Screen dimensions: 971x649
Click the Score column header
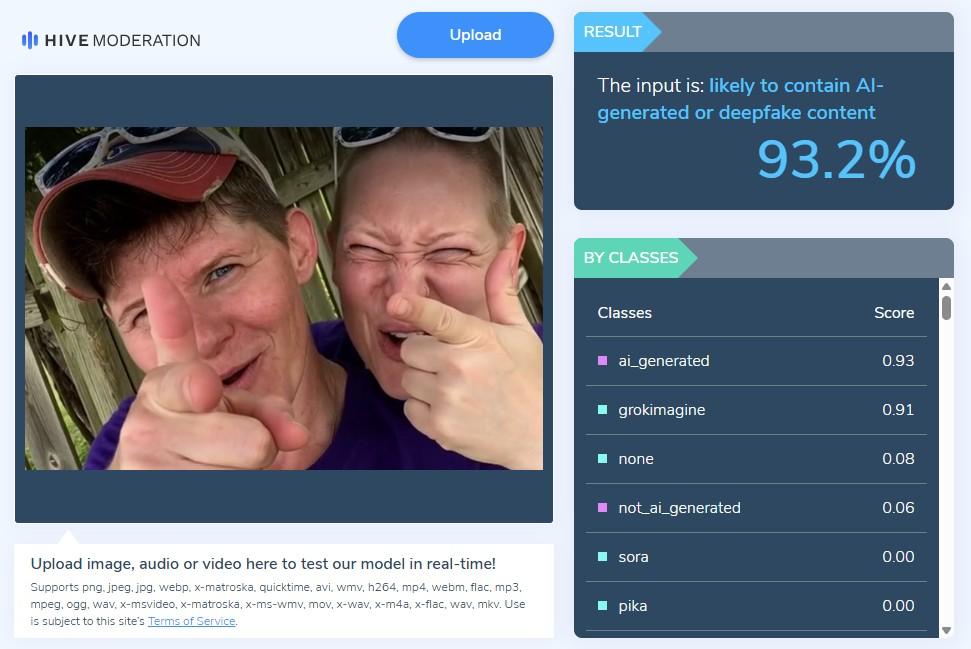(x=894, y=313)
